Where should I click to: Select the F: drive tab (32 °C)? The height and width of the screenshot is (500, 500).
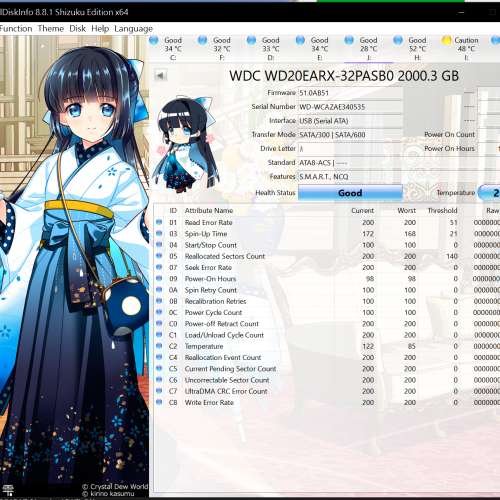pos(222,49)
